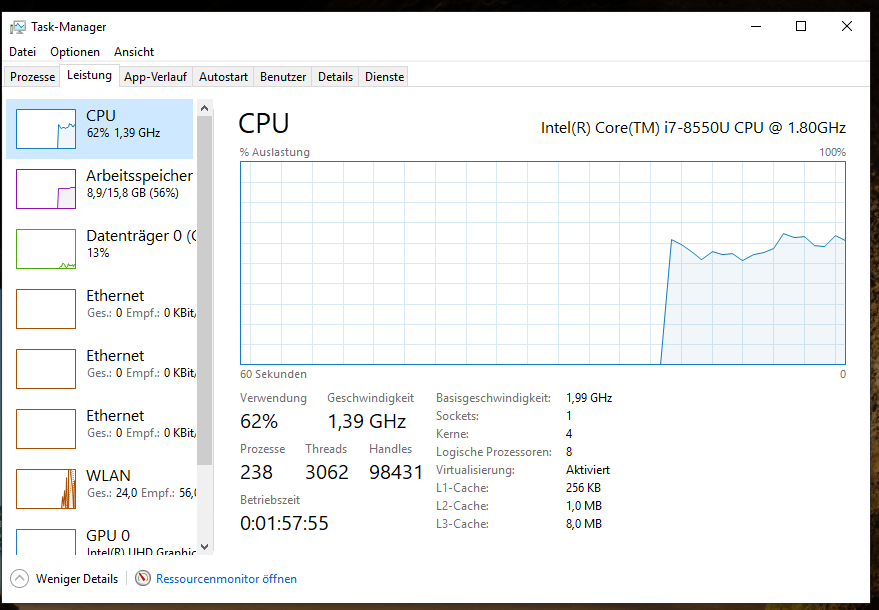
Task: Click the Ressourcenmonitor öffnen link
Action: pyautogui.click(x=226, y=579)
